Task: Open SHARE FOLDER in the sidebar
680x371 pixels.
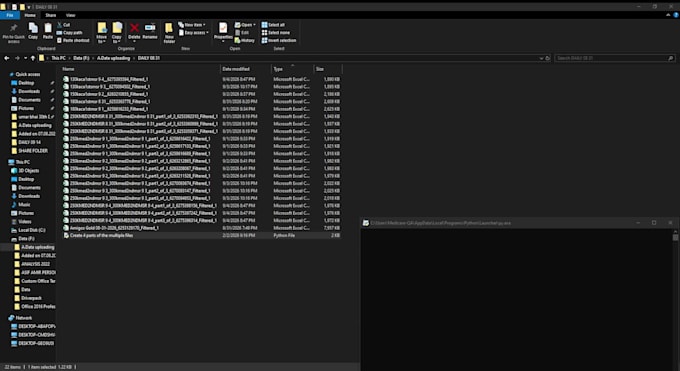Action: click(33, 151)
